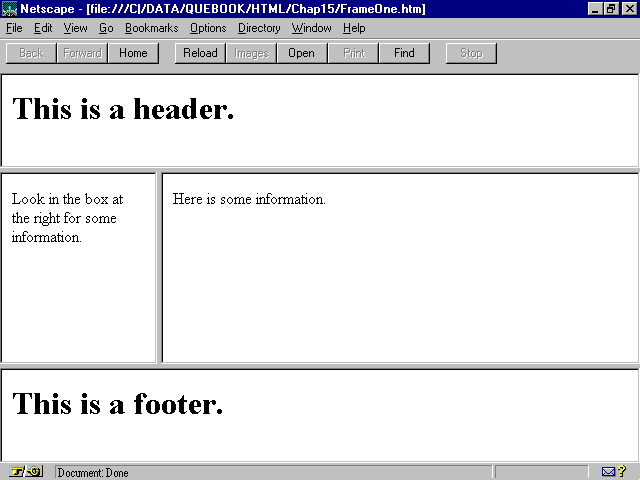Viewport: 640px width, 480px height.
Task: Click the 'Look in the box at' paragraph
Action: pyautogui.click(x=67, y=218)
